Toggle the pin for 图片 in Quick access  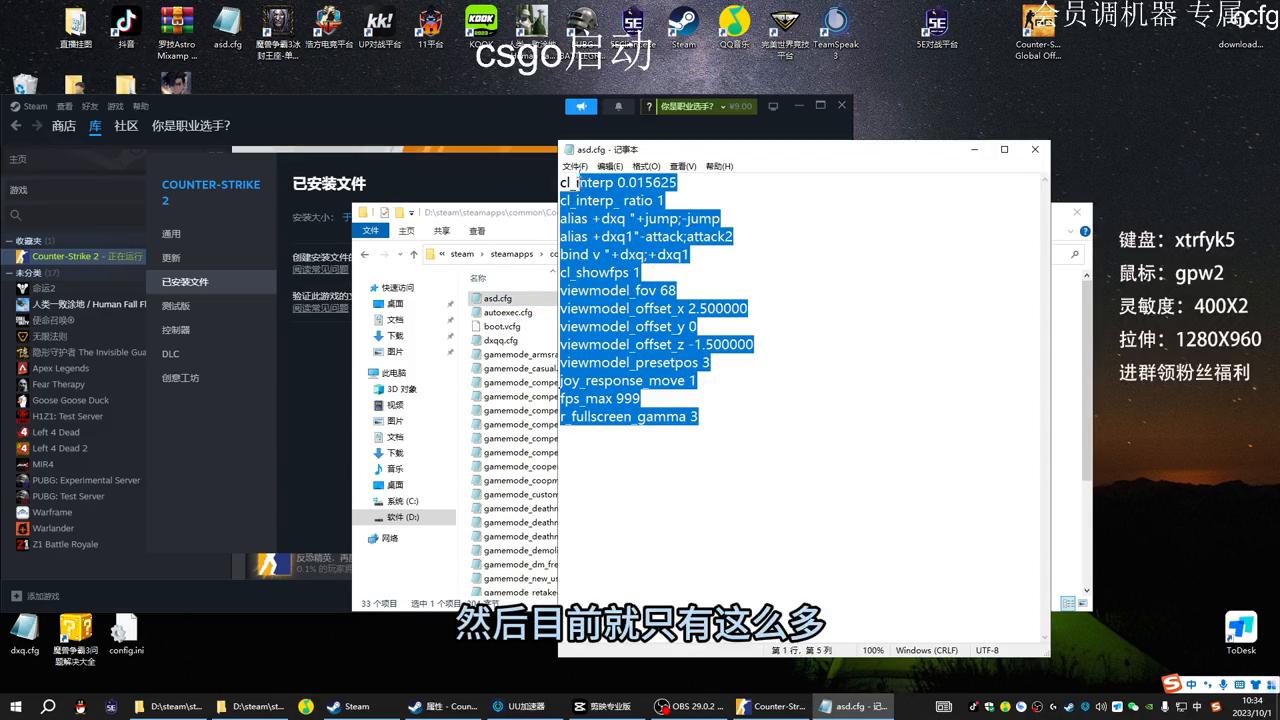tap(451, 350)
